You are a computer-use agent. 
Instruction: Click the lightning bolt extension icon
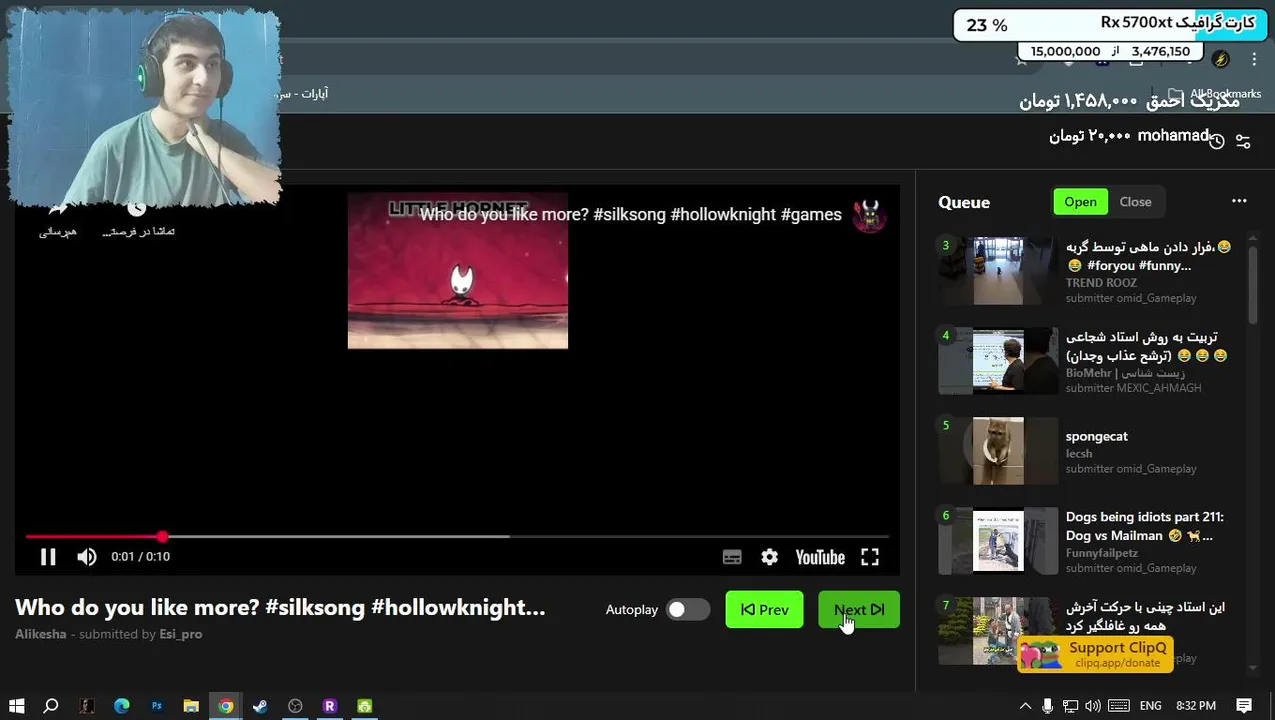[x=1220, y=59]
